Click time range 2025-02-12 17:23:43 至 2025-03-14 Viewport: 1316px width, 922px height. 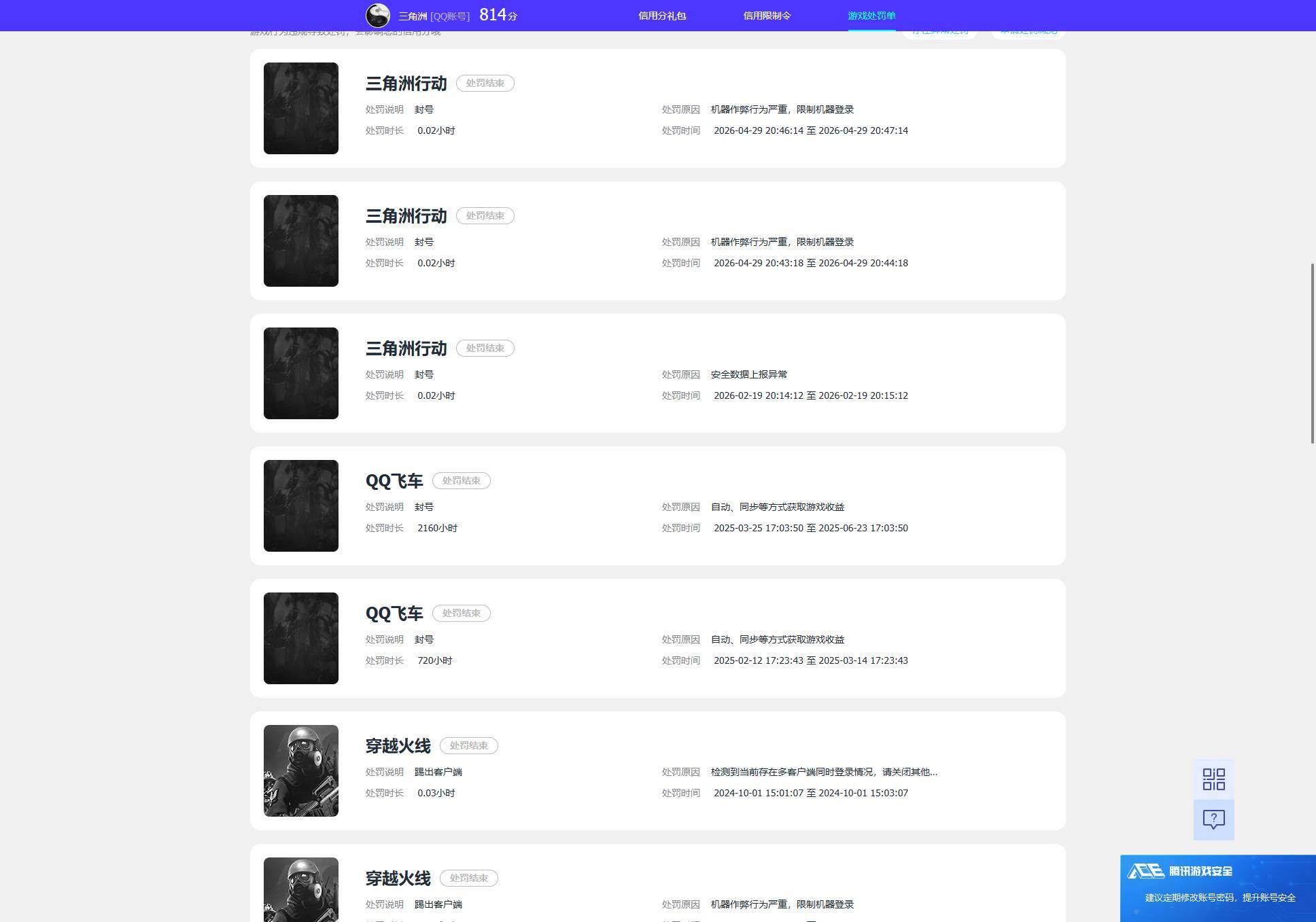coord(811,660)
